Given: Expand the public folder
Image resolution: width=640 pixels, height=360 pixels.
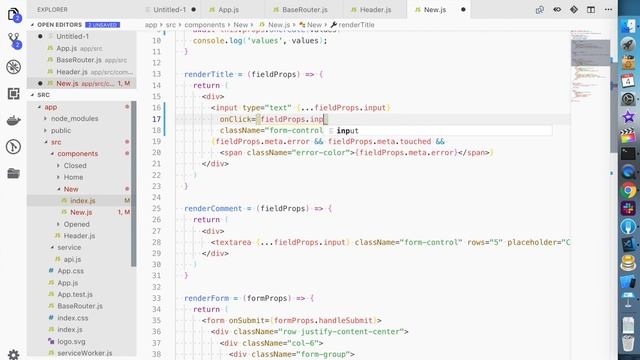Looking at the screenshot, I should (x=61, y=131).
